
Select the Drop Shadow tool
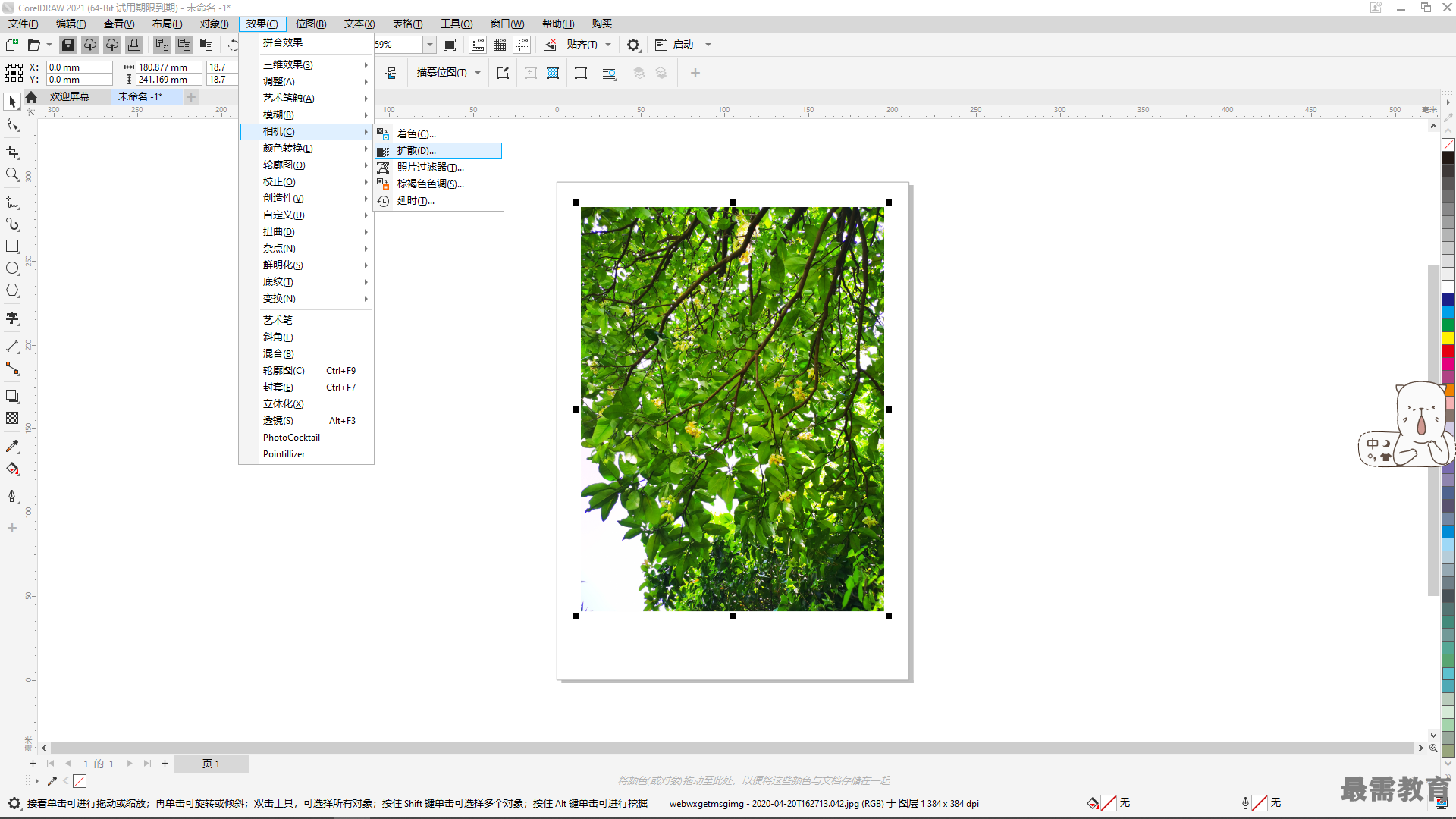pos(12,396)
